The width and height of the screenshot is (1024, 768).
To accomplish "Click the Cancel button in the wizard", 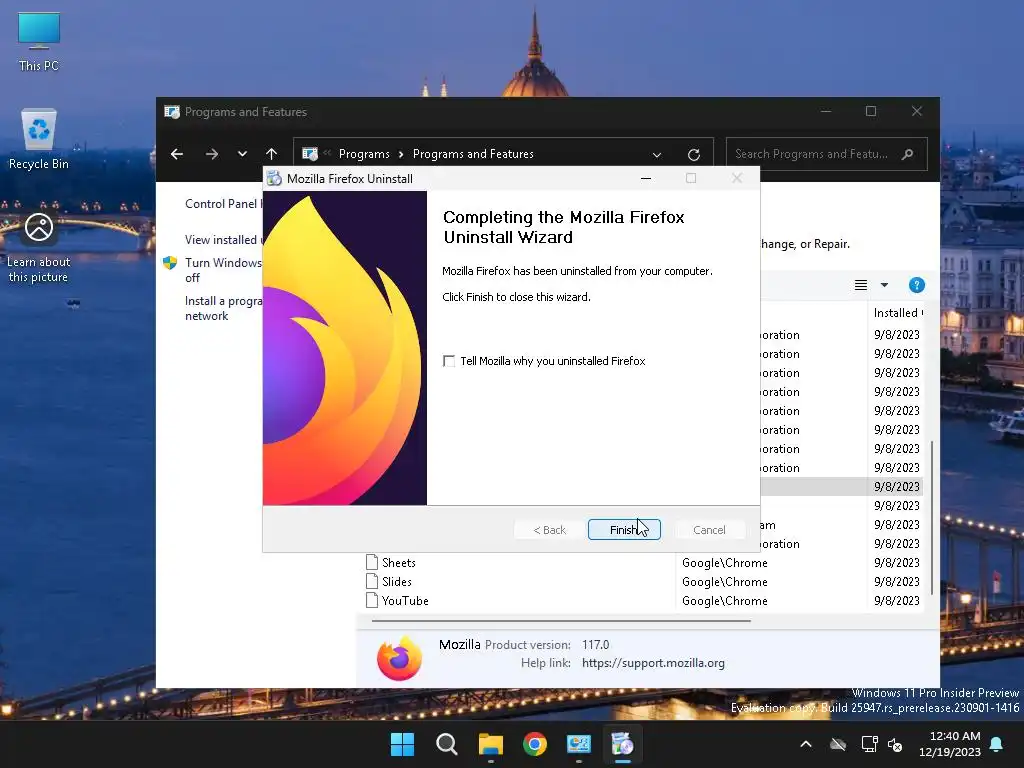I will [709, 530].
